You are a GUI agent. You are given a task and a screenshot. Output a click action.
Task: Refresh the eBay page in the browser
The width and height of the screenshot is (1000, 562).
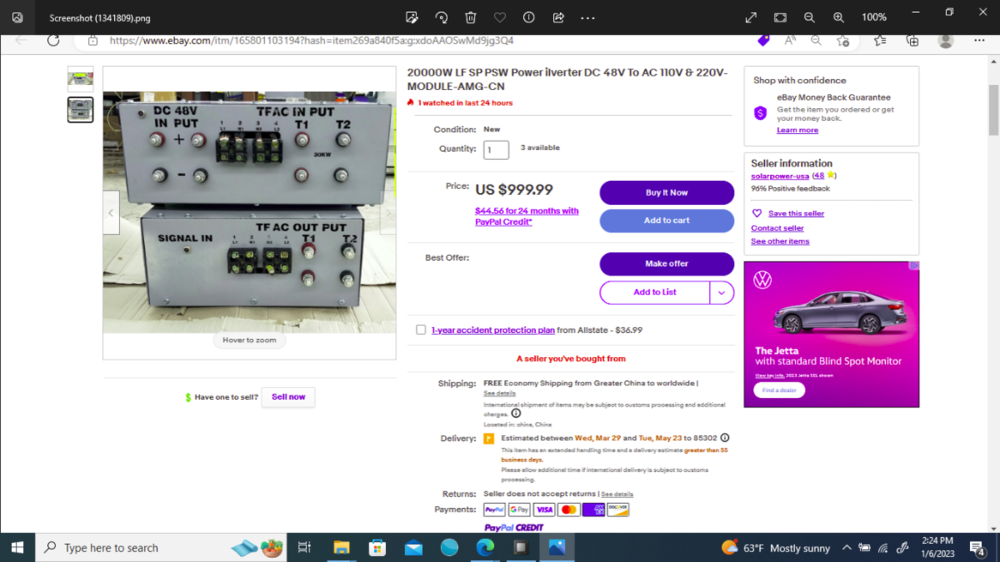pyautogui.click(x=54, y=41)
